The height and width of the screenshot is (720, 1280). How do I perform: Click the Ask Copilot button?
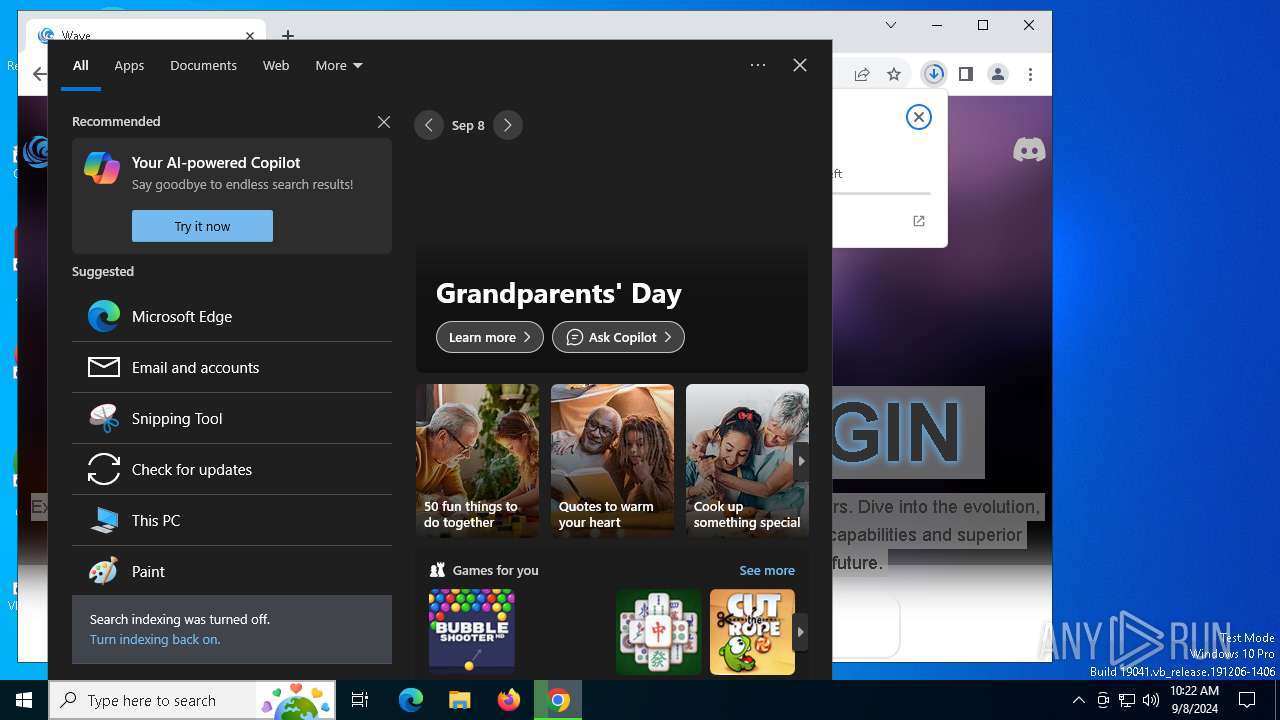point(618,337)
